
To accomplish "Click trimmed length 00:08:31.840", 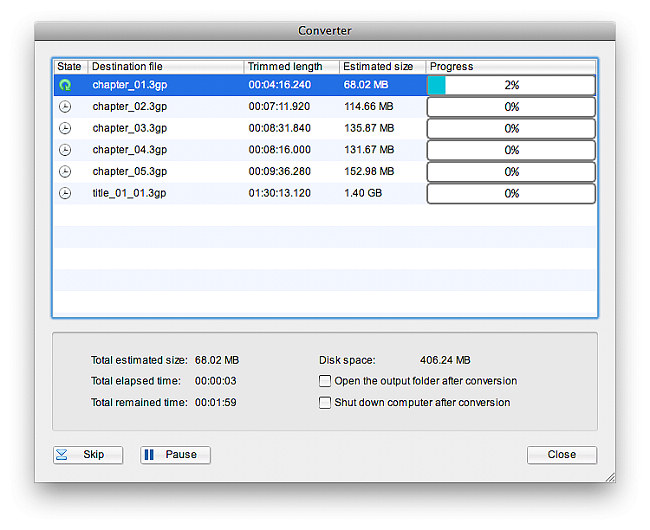I will click(280, 128).
